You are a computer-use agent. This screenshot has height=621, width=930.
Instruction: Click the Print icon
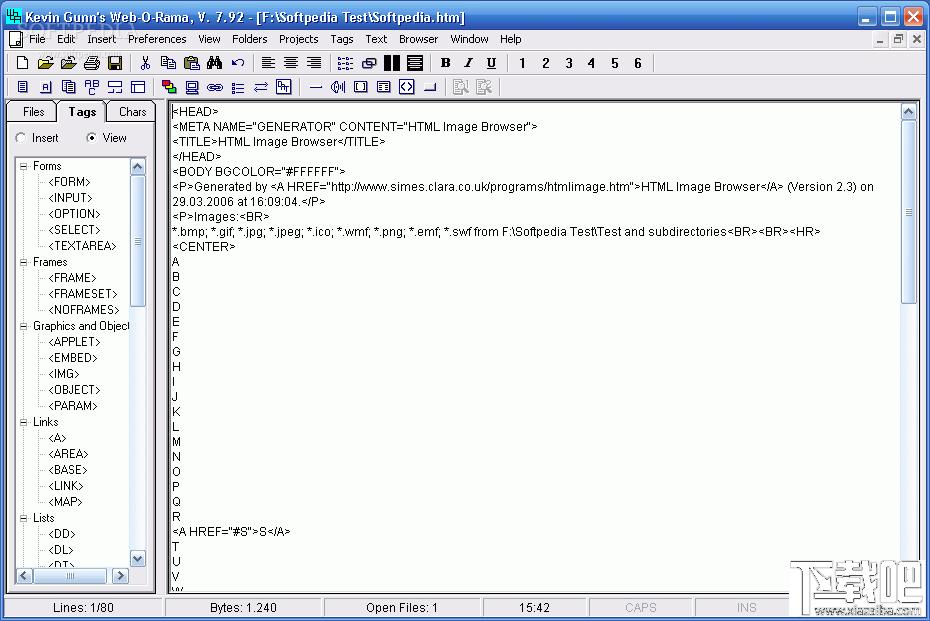[x=92, y=63]
